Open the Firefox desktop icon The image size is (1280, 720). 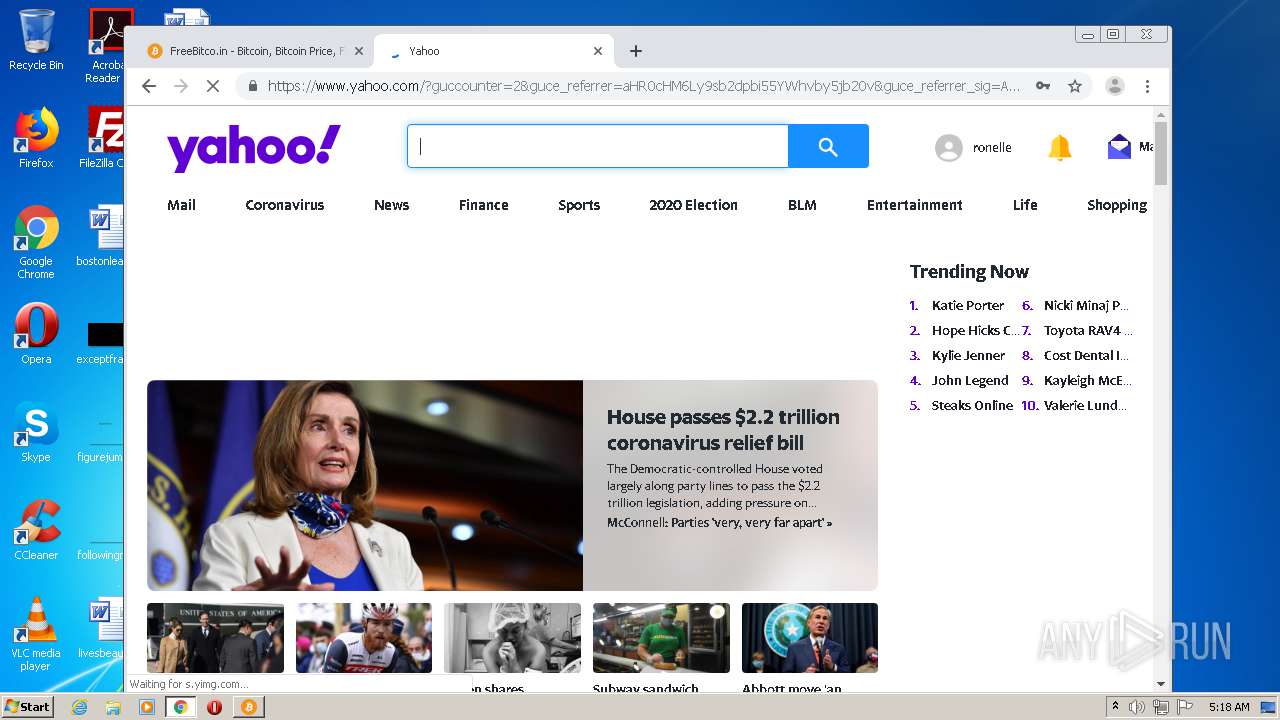coord(36,138)
